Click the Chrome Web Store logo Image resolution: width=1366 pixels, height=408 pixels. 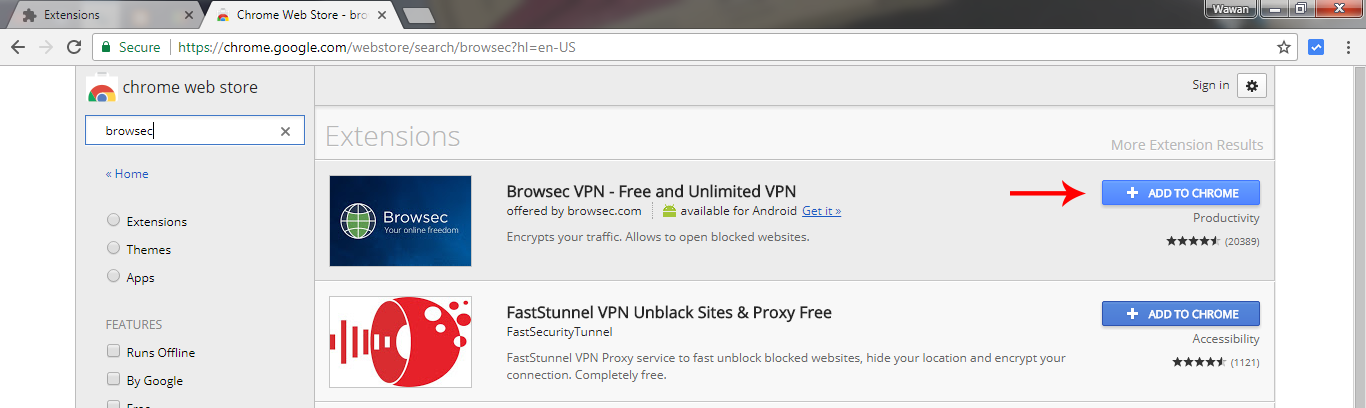102,88
